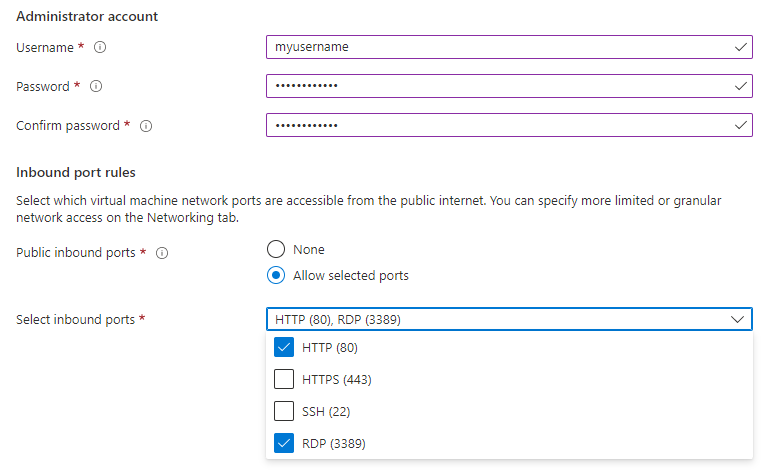
Task: Uncheck the RDP (3389) checkbox
Action: (284, 442)
